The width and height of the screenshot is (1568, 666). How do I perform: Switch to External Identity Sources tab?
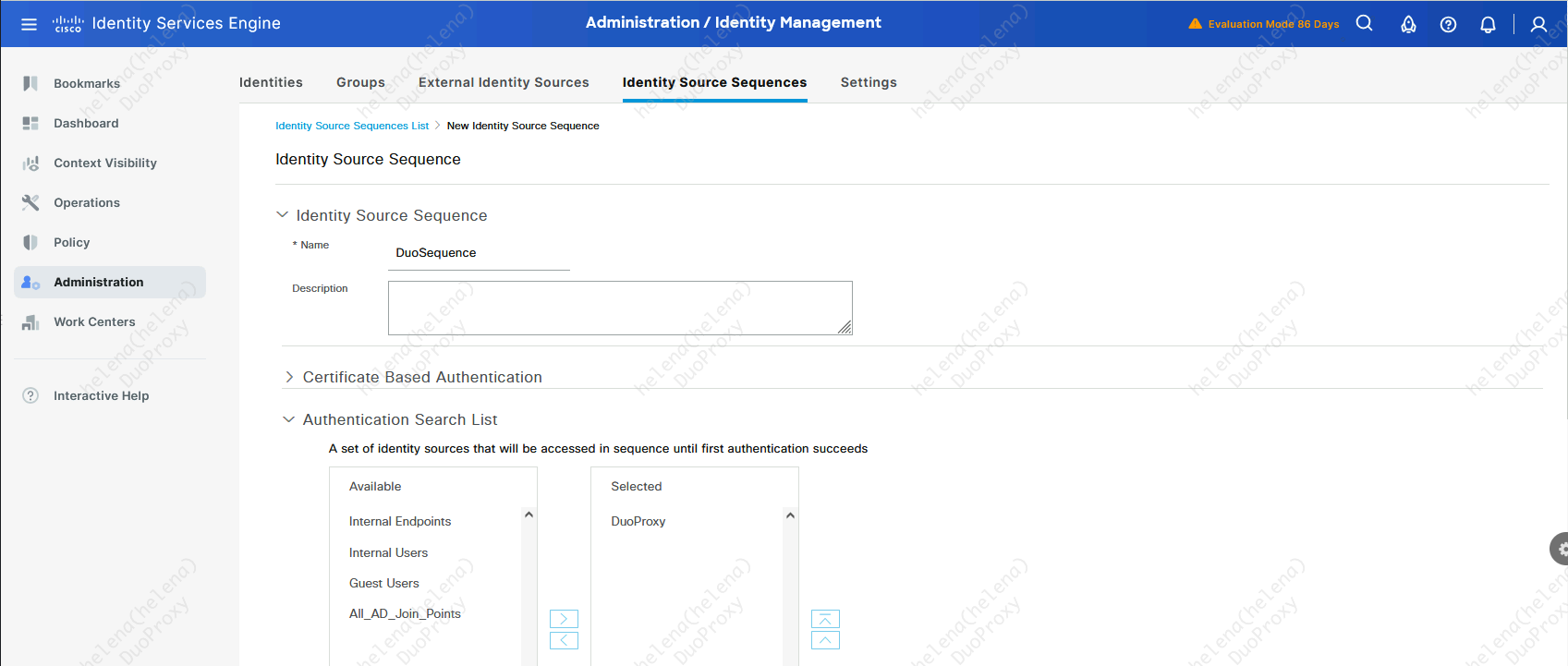pyautogui.click(x=504, y=82)
